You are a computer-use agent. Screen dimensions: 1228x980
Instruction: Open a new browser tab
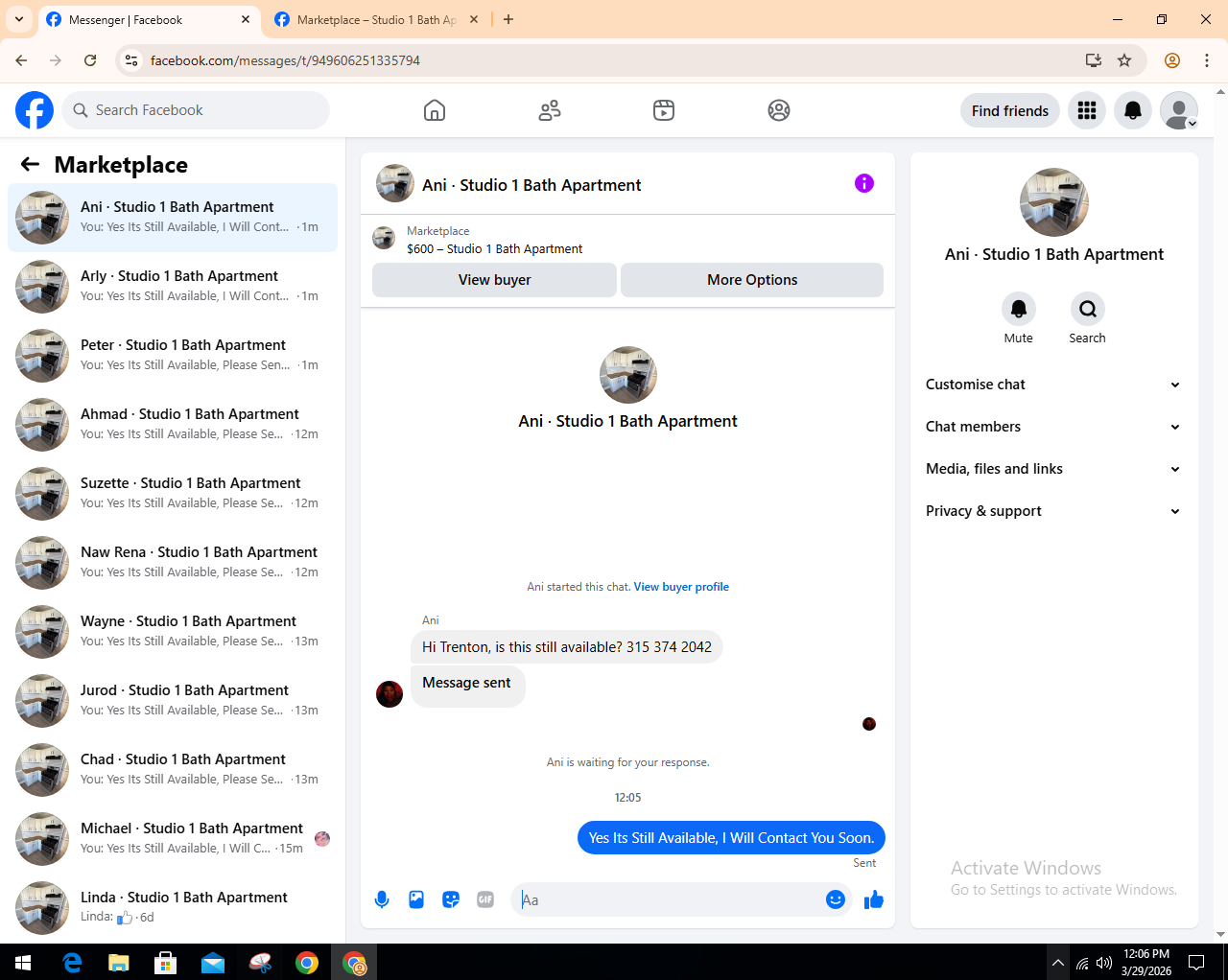click(508, 19)
